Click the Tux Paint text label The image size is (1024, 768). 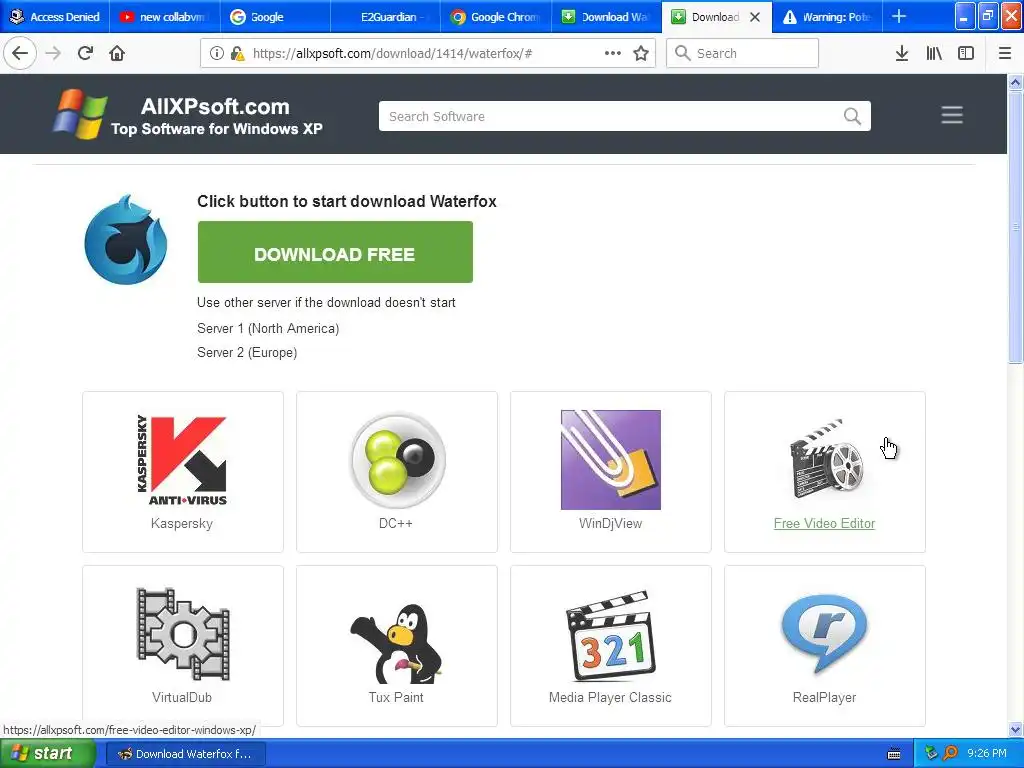[x=396, y=697]
